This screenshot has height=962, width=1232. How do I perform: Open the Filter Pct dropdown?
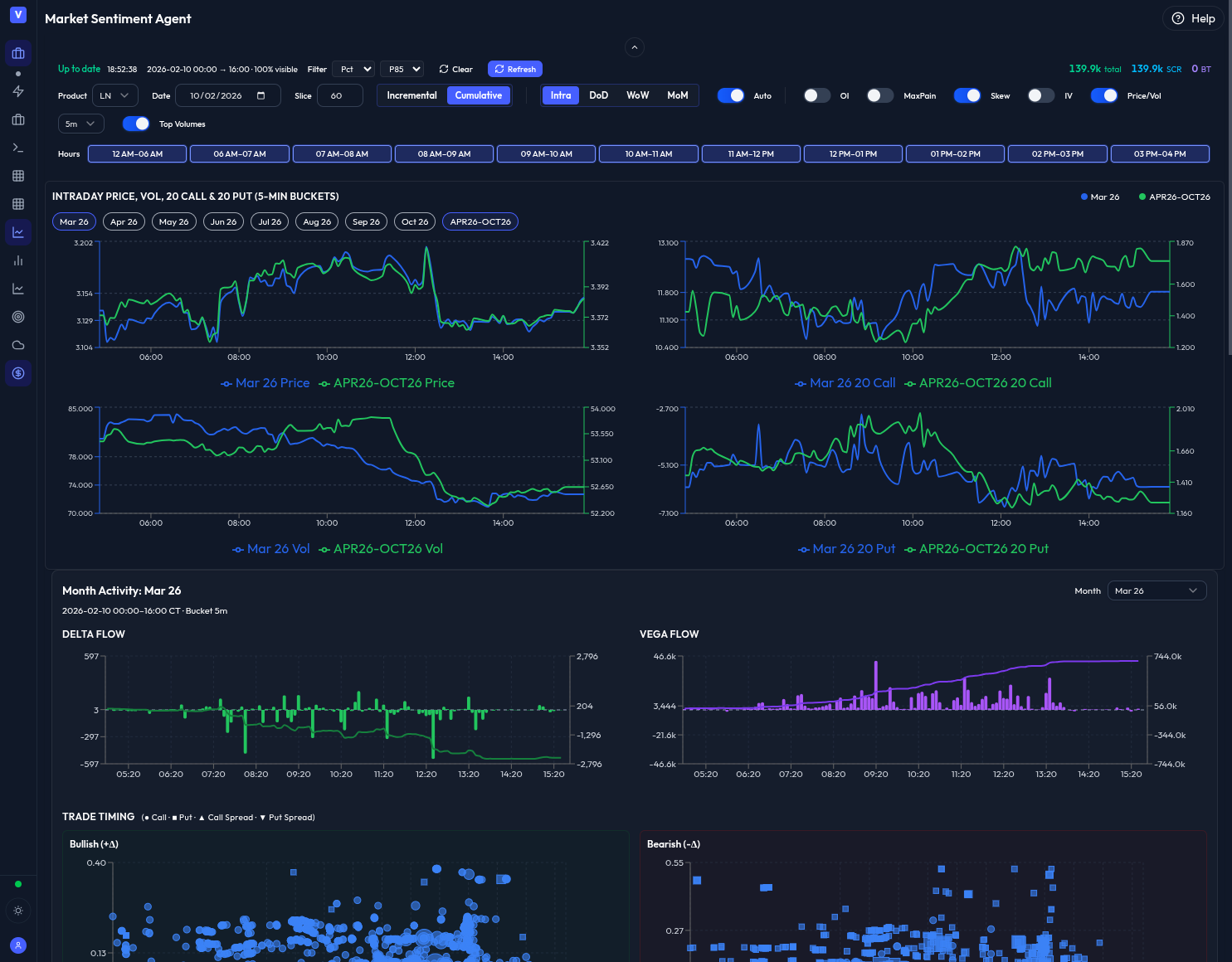pyautogui.click(x=353, y=69)
